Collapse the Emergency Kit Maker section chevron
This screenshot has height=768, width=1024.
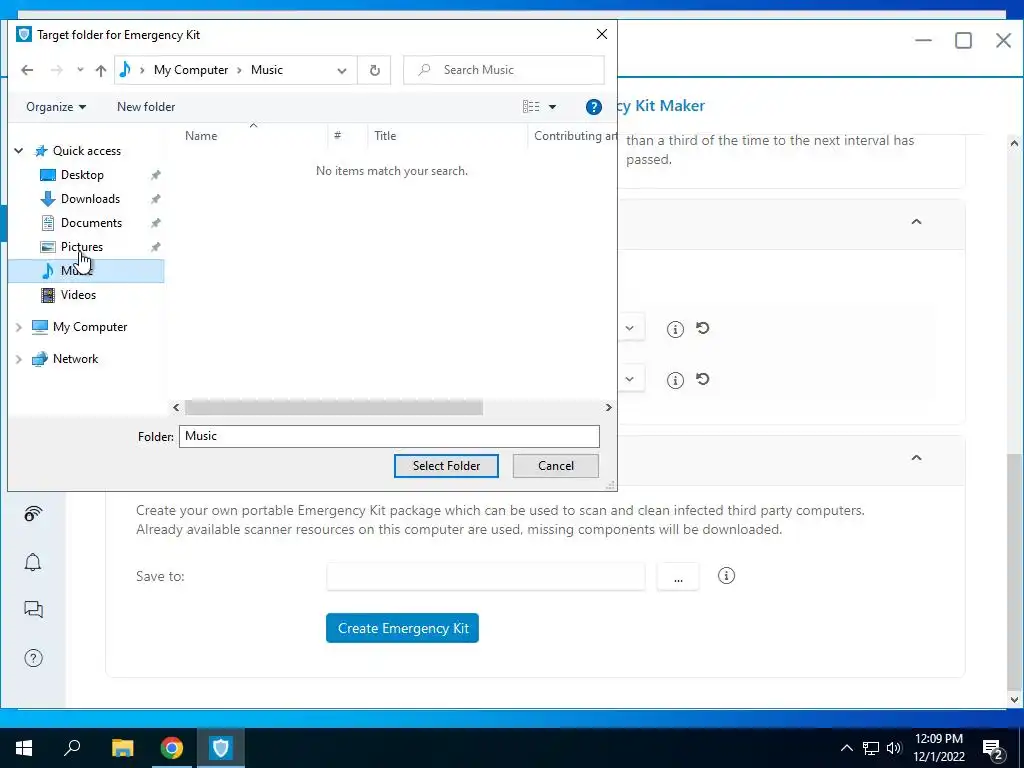[916, 458]
